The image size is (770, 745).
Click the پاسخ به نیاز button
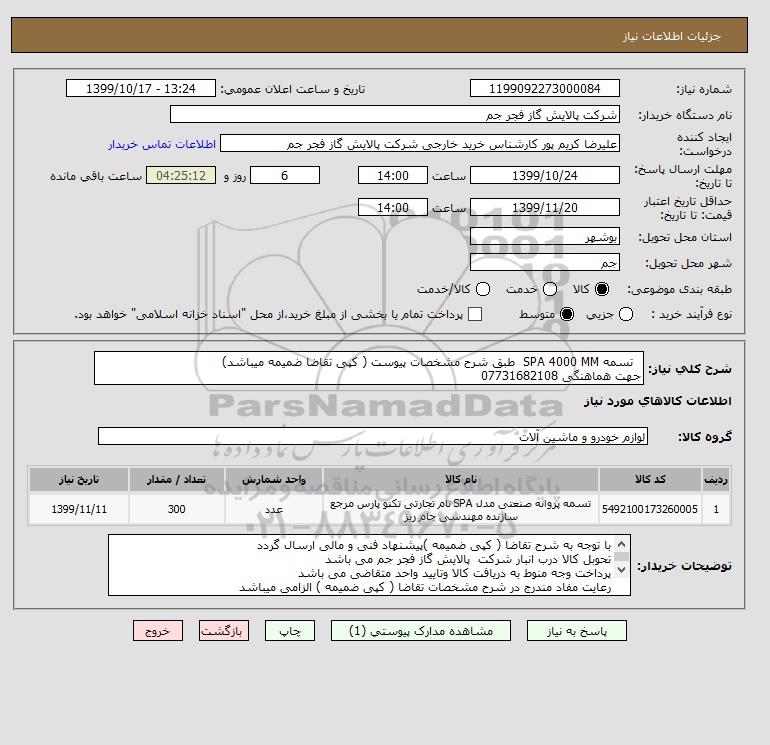[x=577, y=631]
